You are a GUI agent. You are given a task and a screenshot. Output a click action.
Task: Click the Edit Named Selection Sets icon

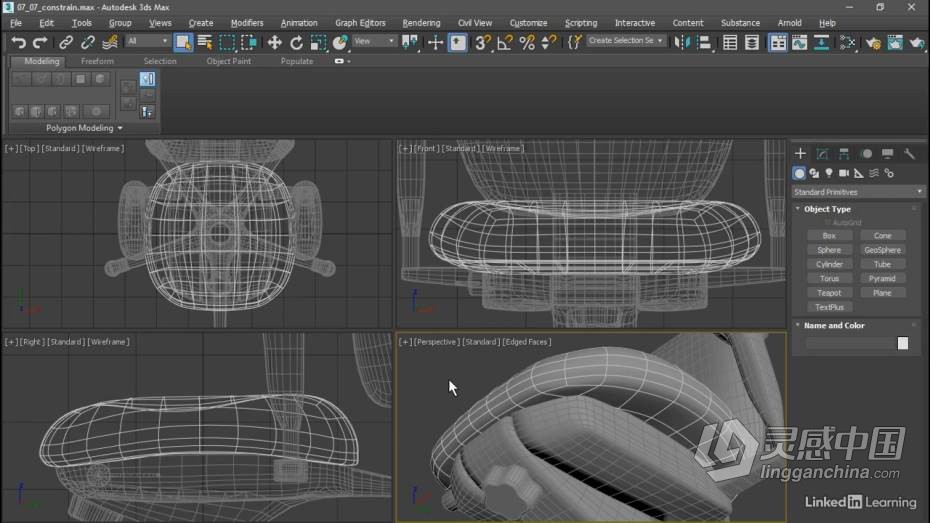(x=575, y=42)
